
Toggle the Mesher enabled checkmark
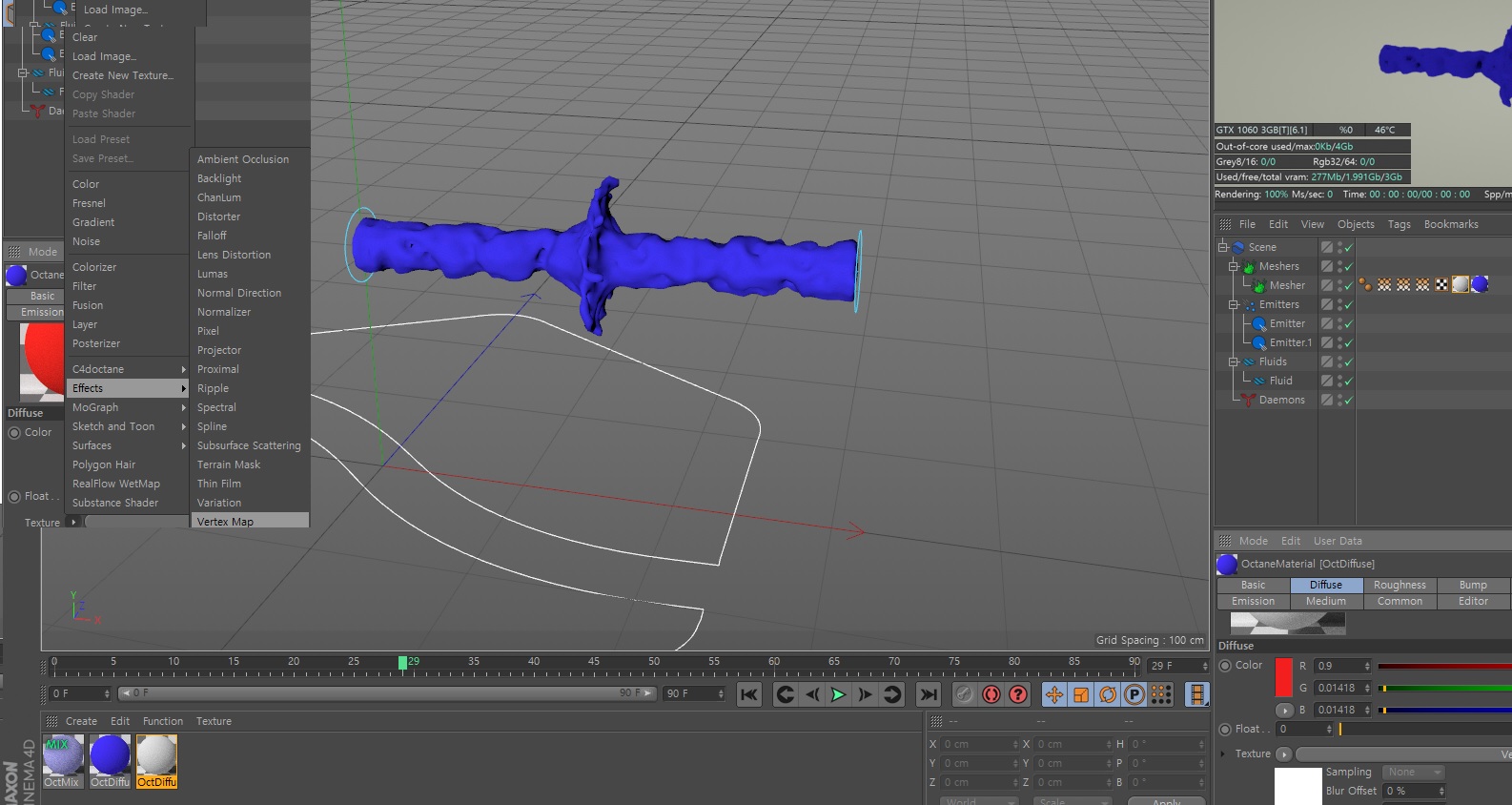(1349, 286)
